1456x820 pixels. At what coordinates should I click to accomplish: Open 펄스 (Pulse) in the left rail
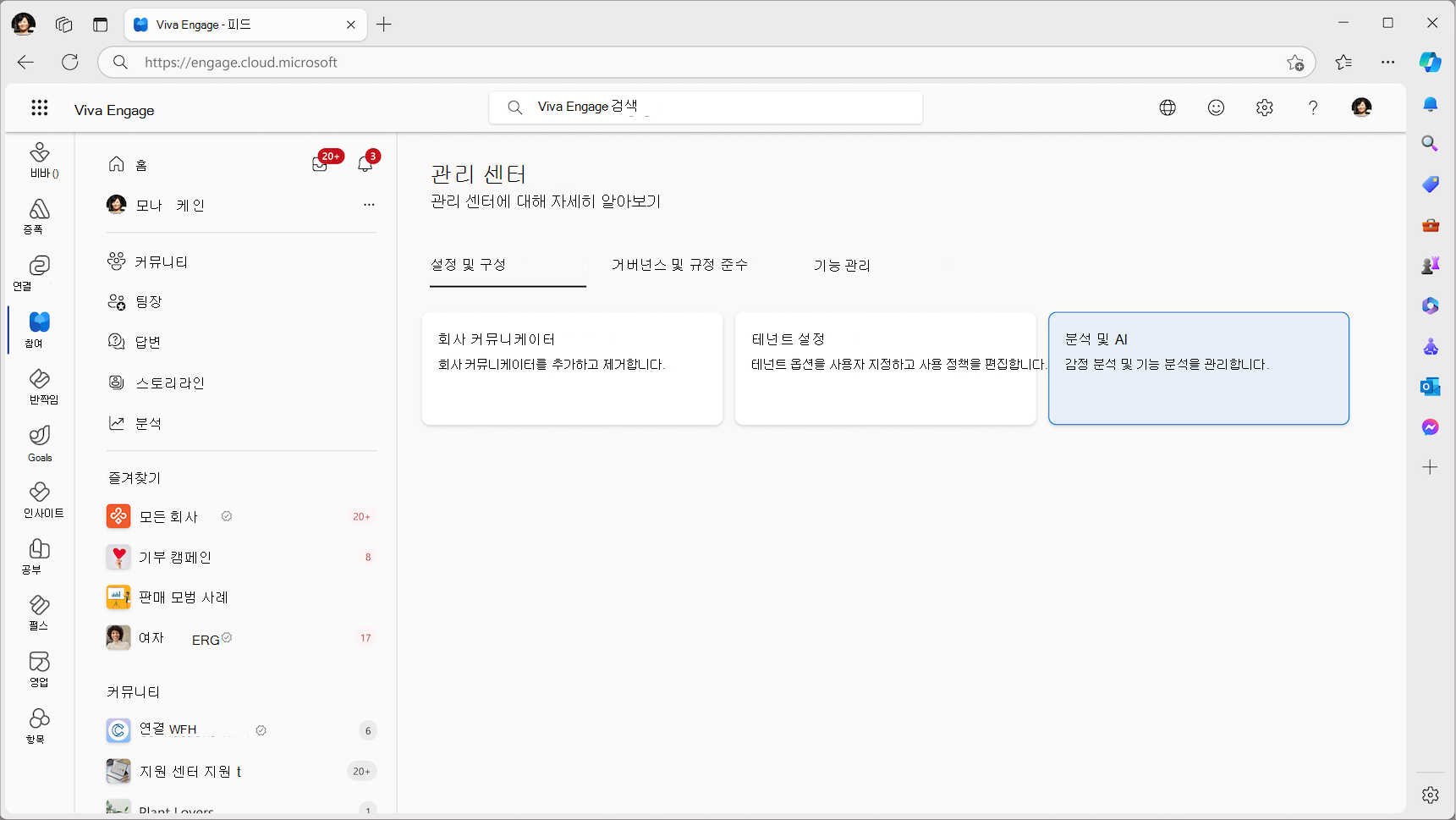pos(40,613)
